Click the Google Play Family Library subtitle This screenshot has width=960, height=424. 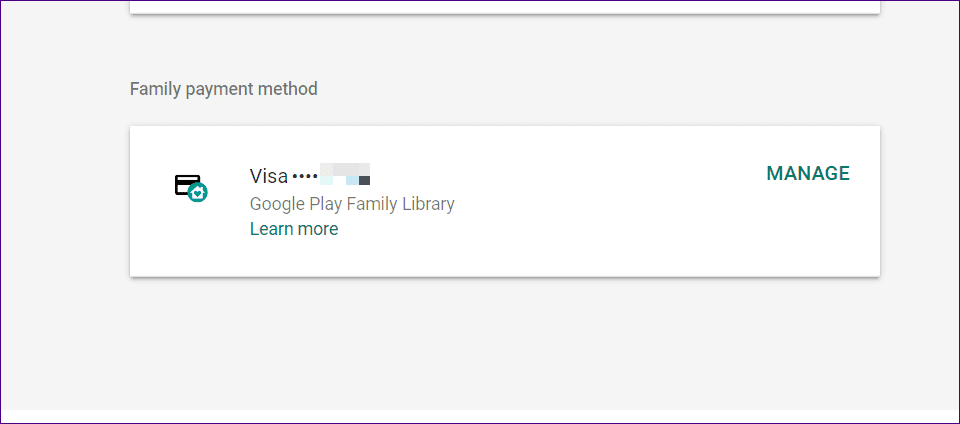coord(352,204)
